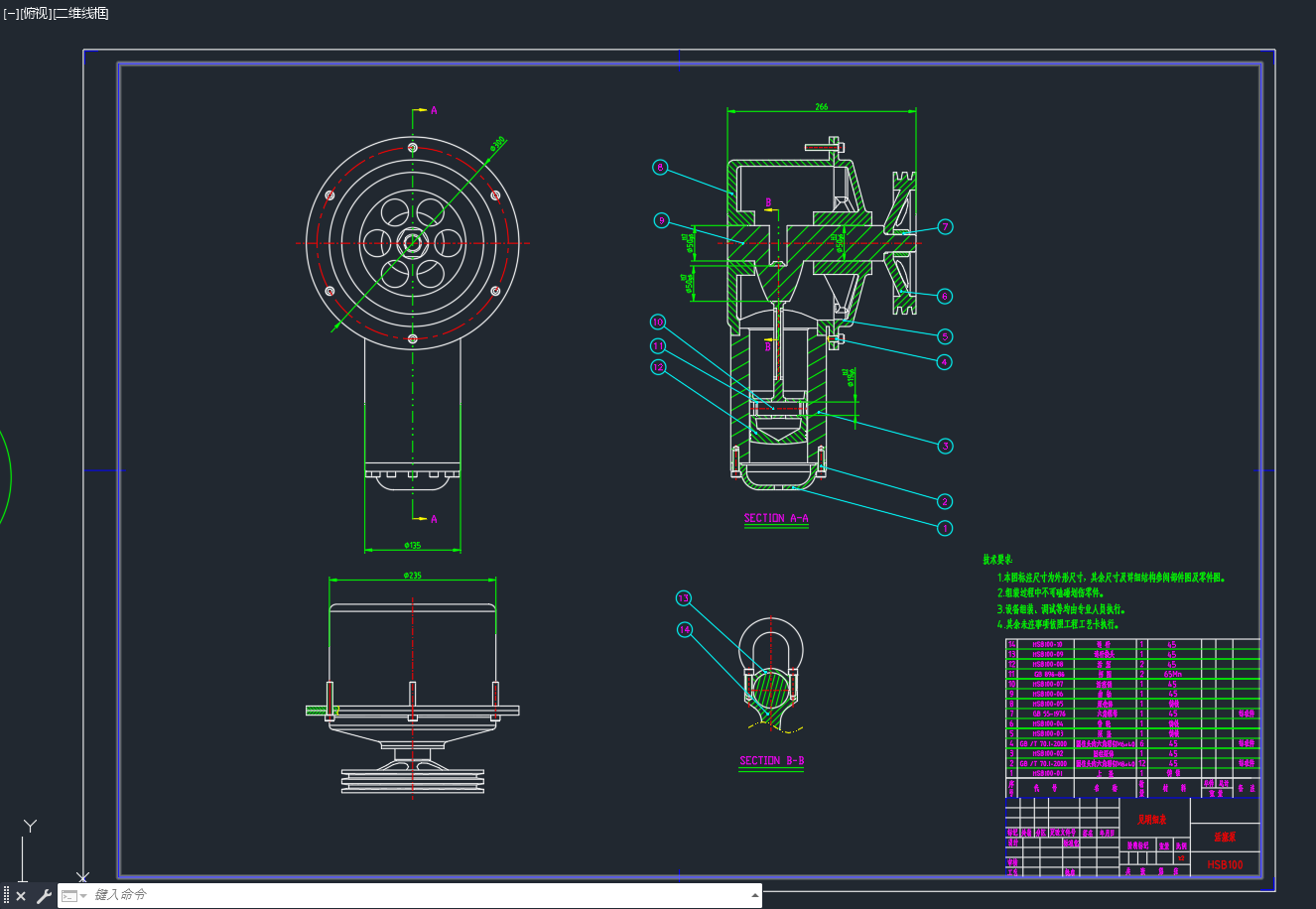Image resolution: width=1316 pixels, height=909 pixels.
Task: Click the HSB100-10 parts list cell
Action: [x=1048, y=644]
